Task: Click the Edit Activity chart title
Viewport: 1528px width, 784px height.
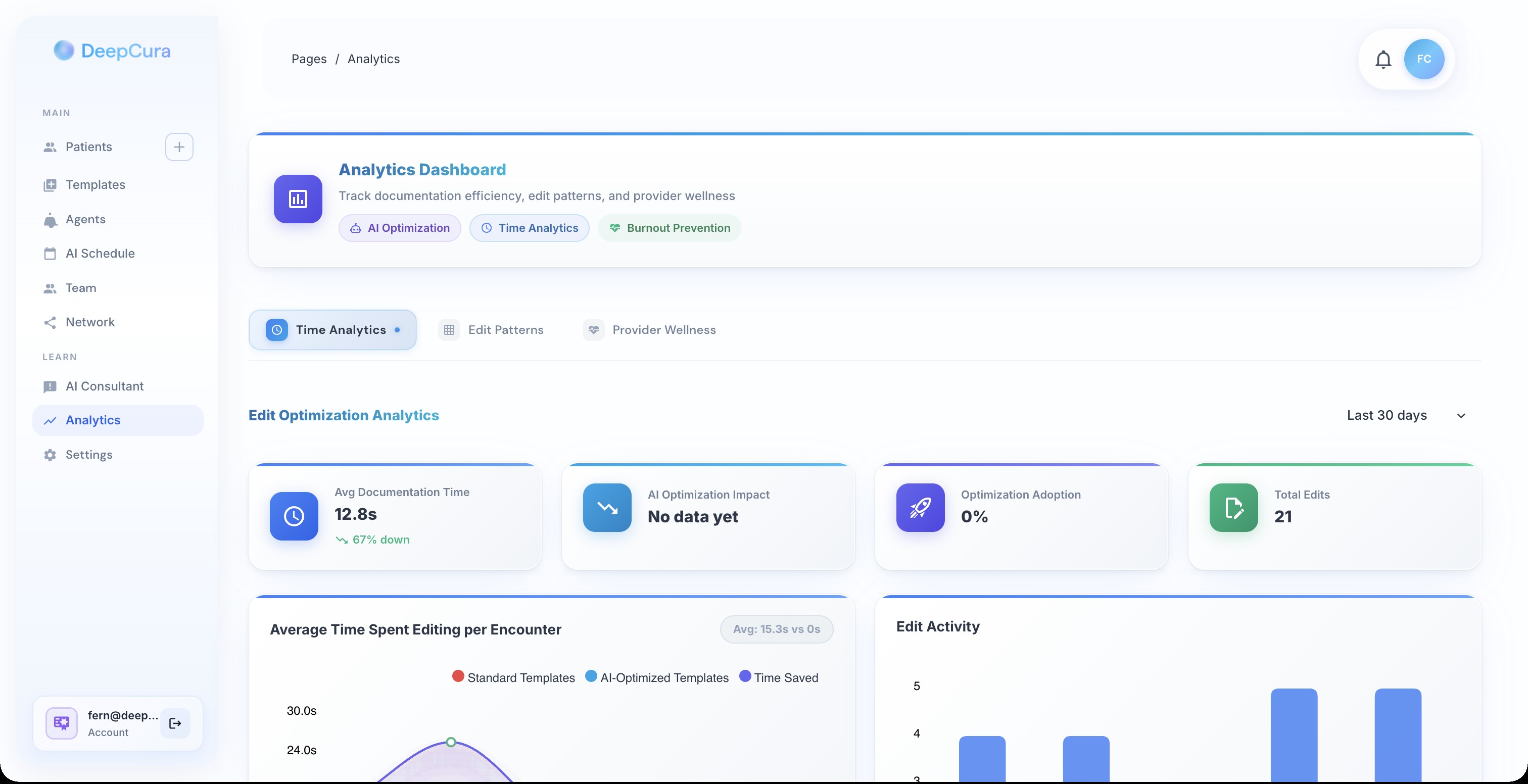Action: coord(938,627)
